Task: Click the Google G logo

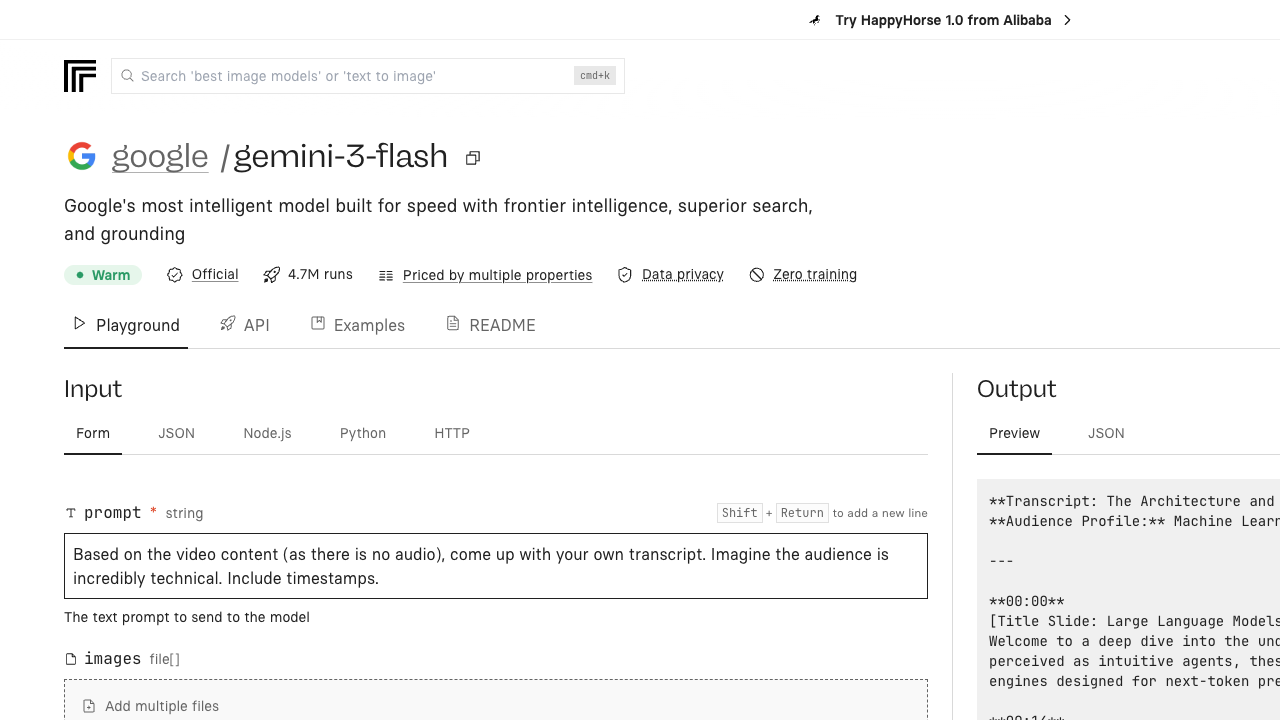Action: pos(82,156)
